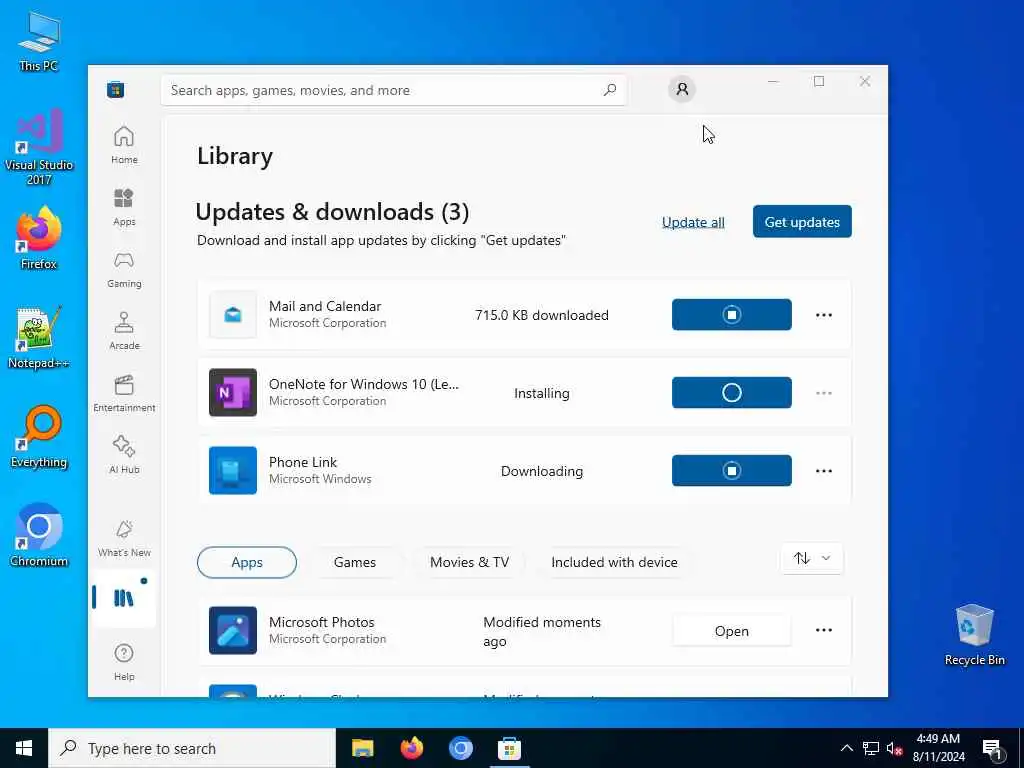Open File Explorer from the taskbar
The image size is (1024, 768).
tap(362, 748)
